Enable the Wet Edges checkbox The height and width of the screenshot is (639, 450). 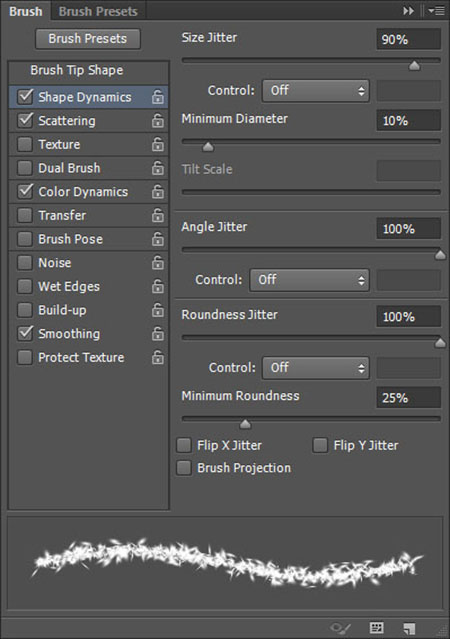[x=25, y=286]
